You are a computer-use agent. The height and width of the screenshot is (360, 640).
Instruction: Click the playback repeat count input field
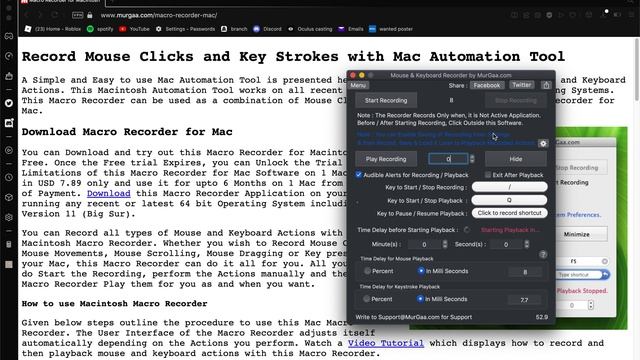(x=448, y=159)
